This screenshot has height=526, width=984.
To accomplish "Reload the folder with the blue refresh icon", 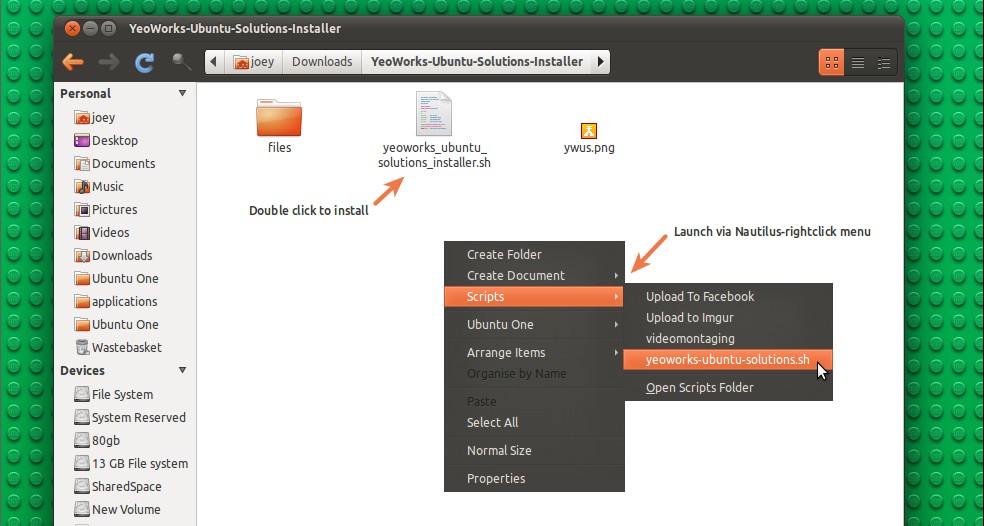I will [x=145, y=62].
